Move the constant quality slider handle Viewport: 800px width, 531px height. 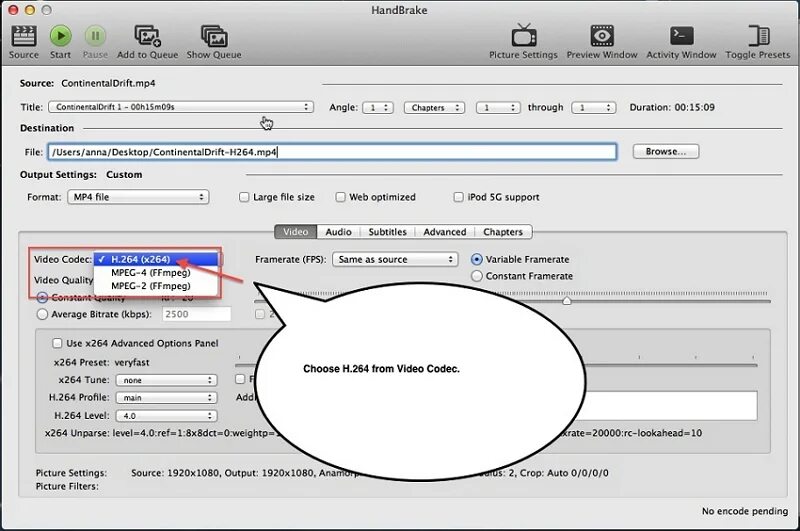[567, 301]
